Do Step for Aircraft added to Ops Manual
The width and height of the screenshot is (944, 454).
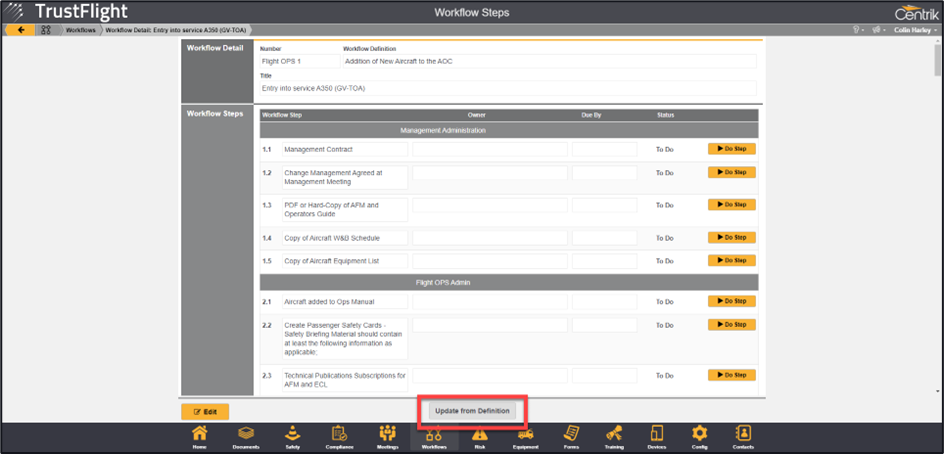(731, 301)
